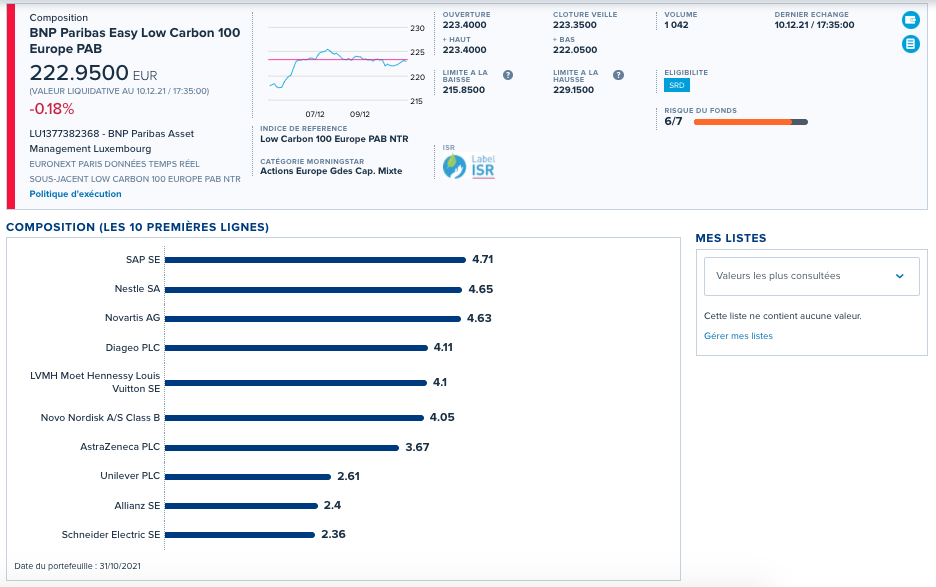
Task: Click the Unilever PLC composition bar
Action: click(248, 477)
